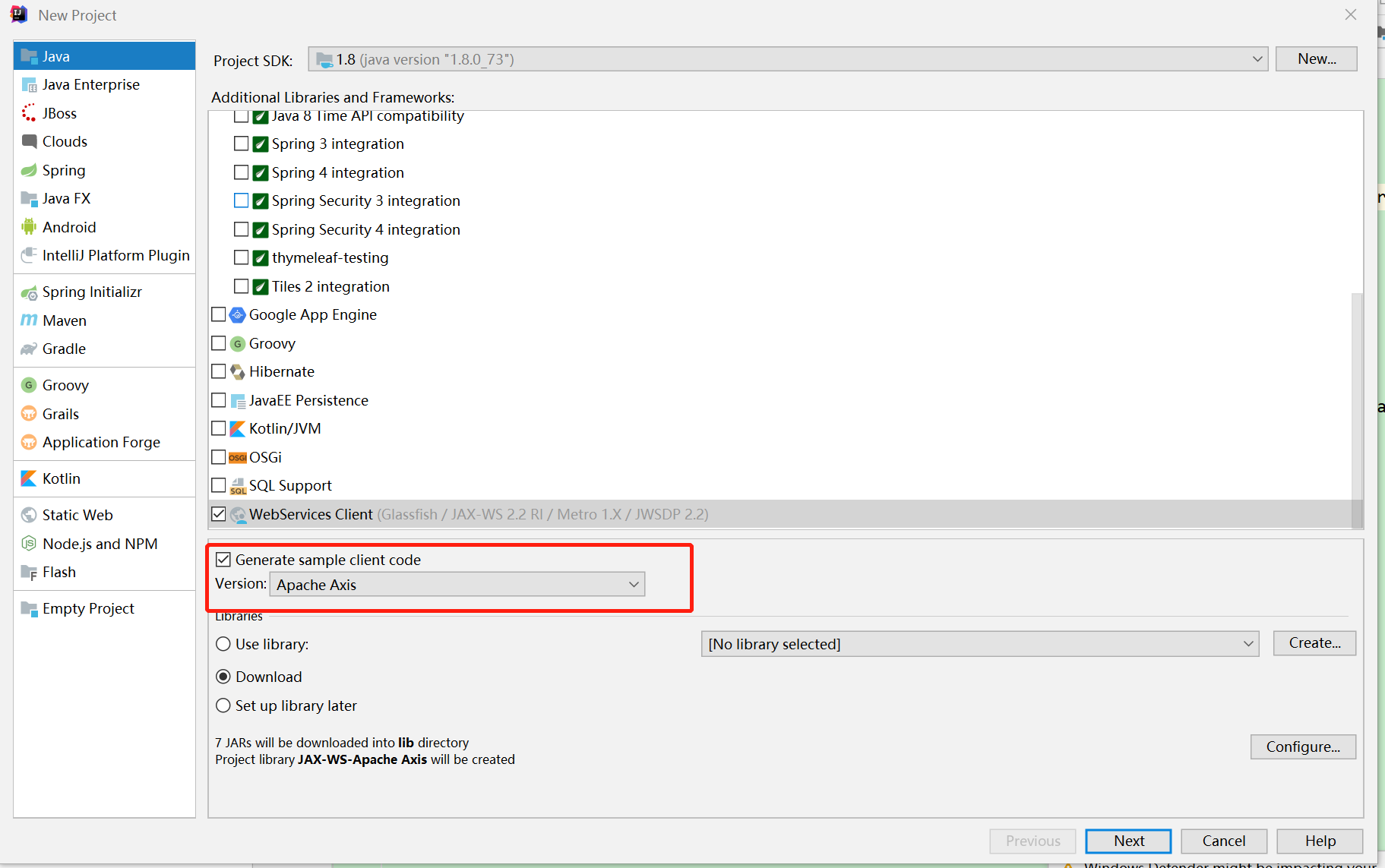Click the Grails icon
This screenshot has height=868, width=1385.
point(29,414)
